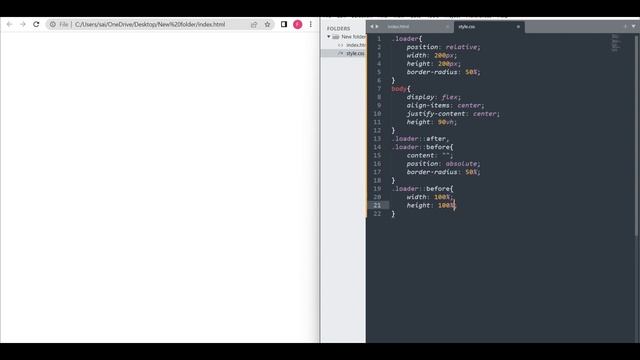Switch to previous tab arrow in Sublime
Image resolution: width=640 pixels, height=360 pixels.
pyautogui.click(x=372, y=27)
